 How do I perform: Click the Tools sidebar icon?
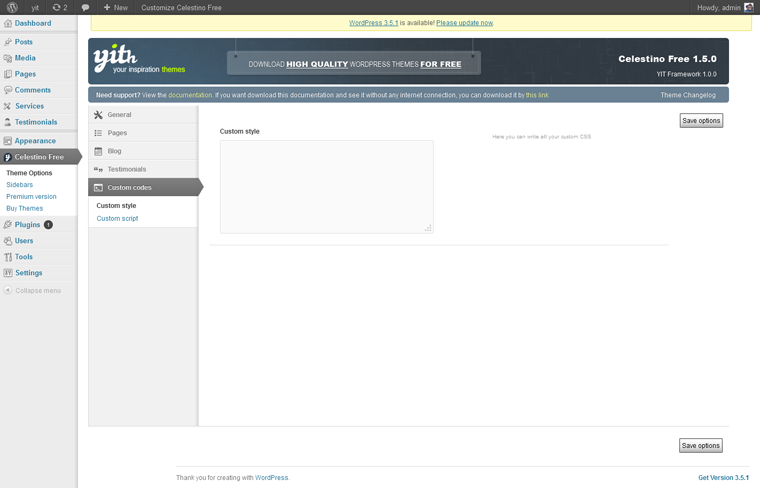pos(8,257)
